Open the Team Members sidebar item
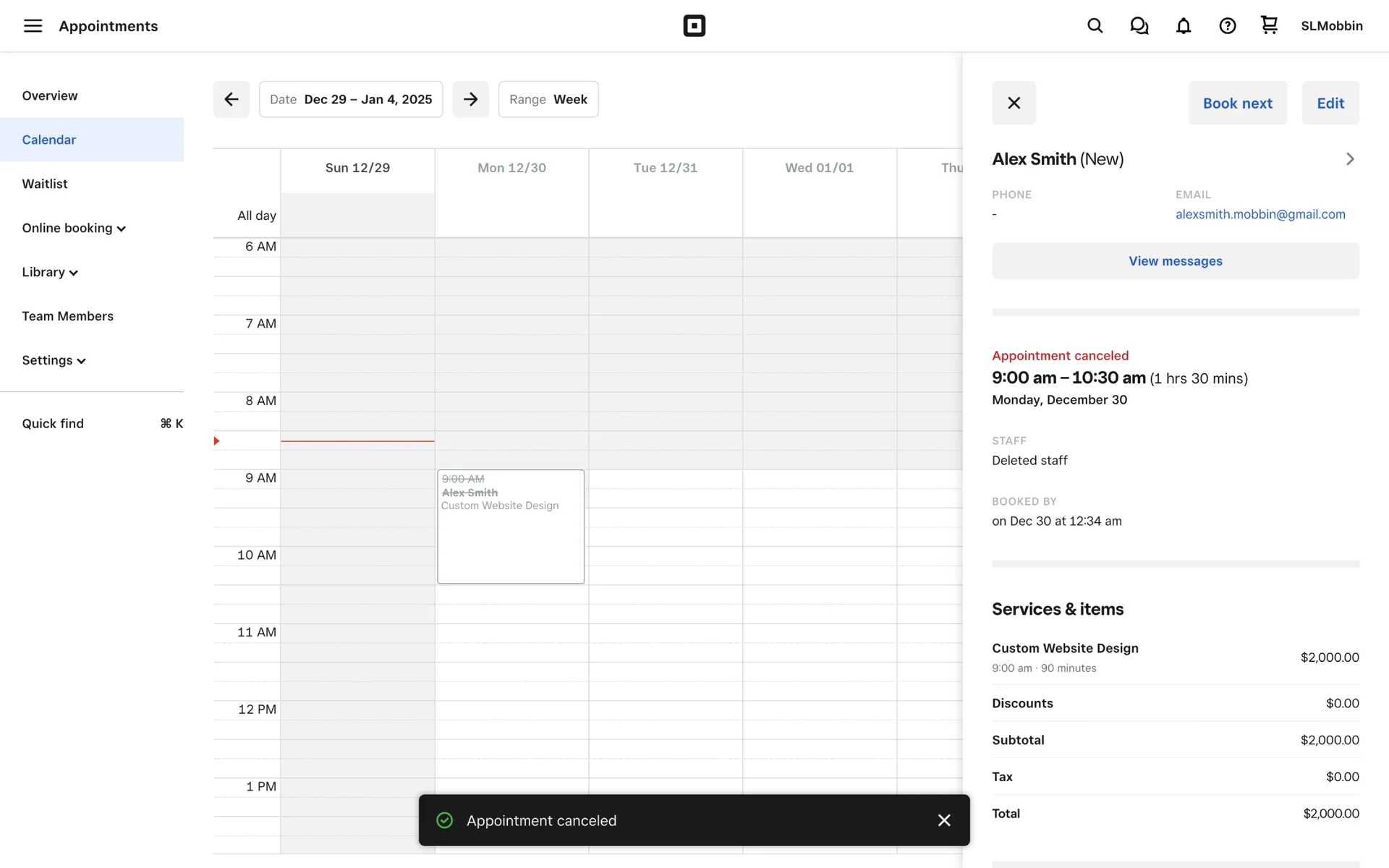This screenshot has width=1389, height=868. click(67, 316)
